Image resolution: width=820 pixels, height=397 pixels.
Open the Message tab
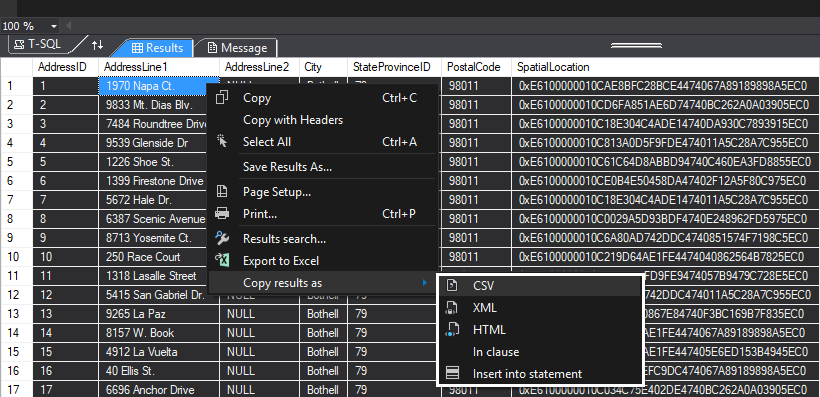tap(237, 48)
